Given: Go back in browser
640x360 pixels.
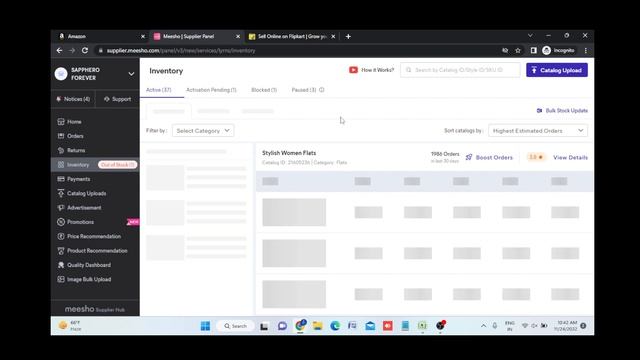Looking at the screenshot, I should click(60, 50).
